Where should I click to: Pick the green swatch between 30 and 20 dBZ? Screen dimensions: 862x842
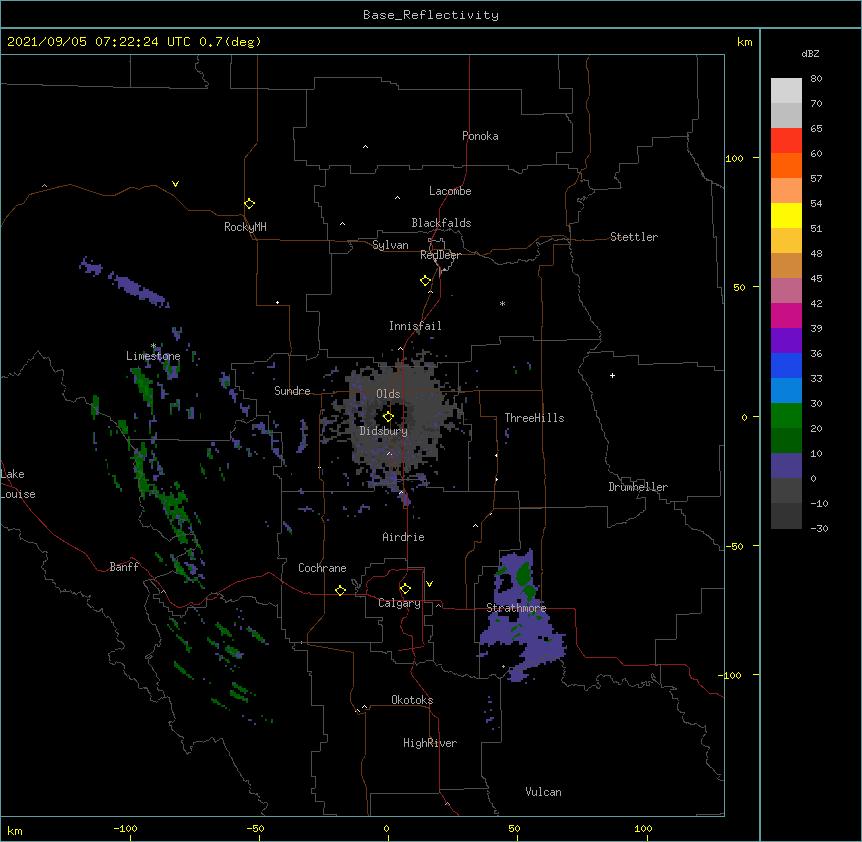(786, 416)
